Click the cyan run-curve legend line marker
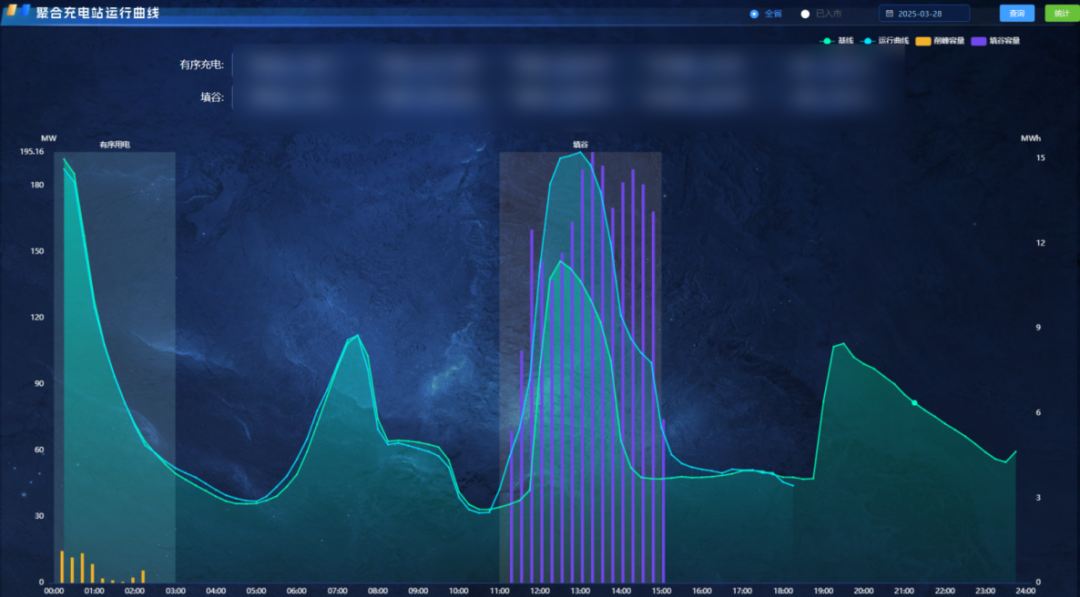 (x=868, y=41)
